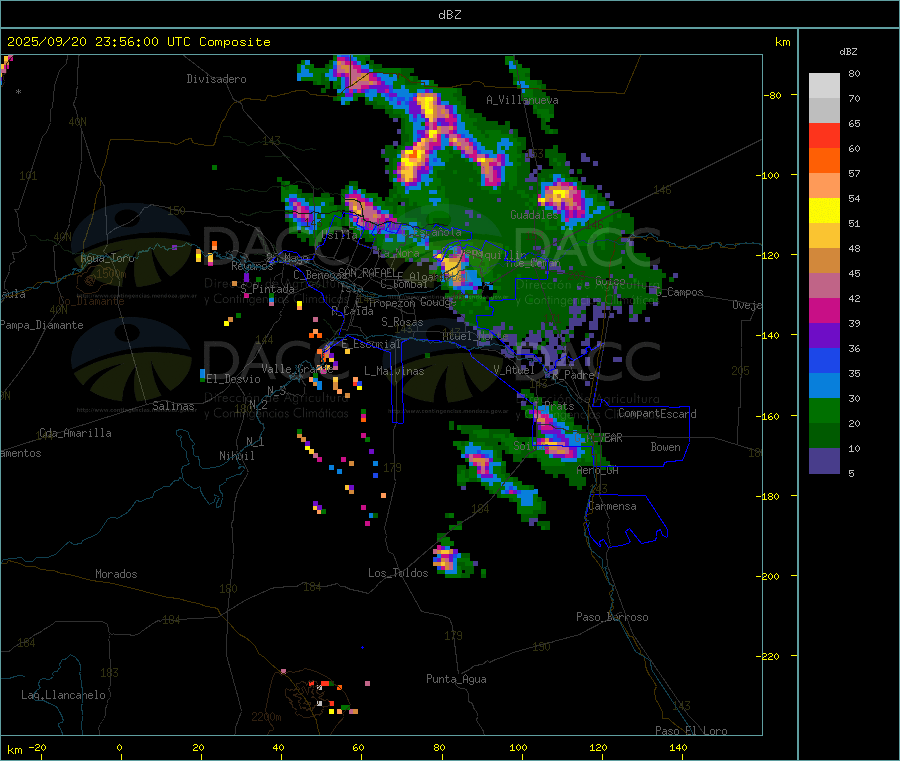
Task: Click the Nihuil map label
Action: tap(236, 456)
